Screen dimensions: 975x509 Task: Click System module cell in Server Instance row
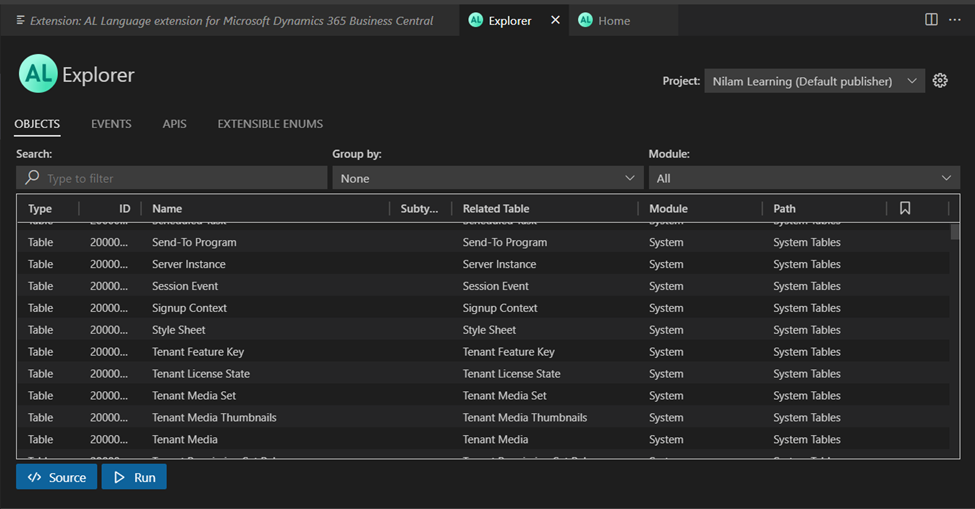(666, 264)
